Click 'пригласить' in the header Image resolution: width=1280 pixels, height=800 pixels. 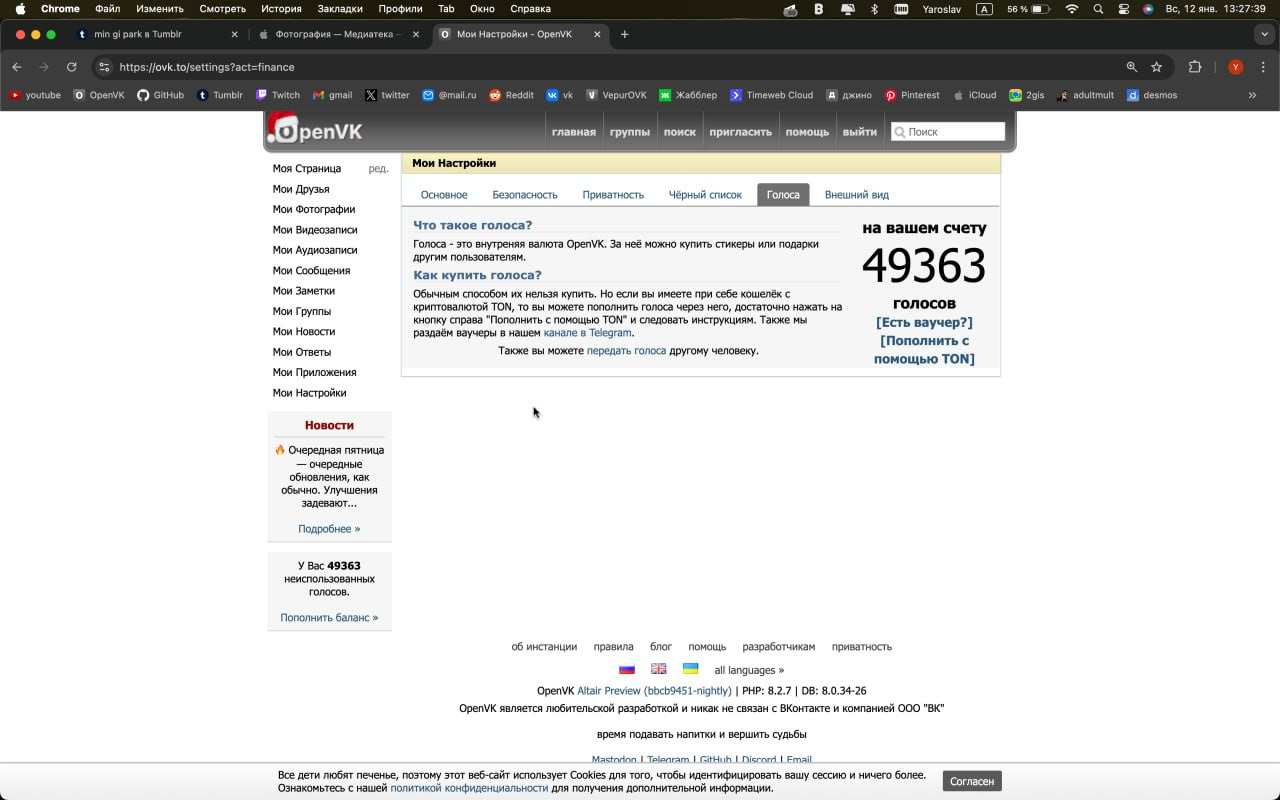[741, 132]
